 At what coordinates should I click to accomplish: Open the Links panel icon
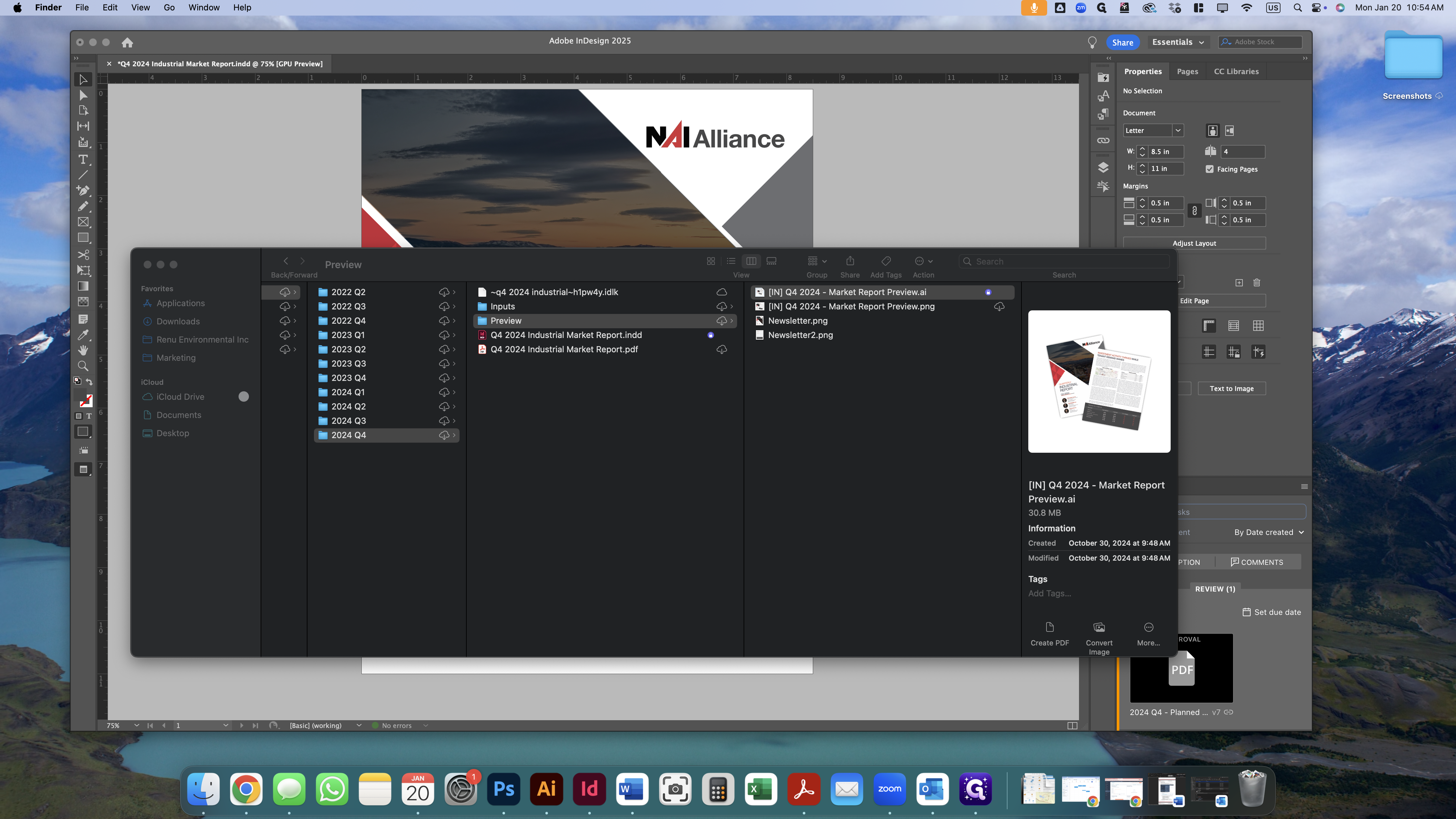(x=1103, y=141)
